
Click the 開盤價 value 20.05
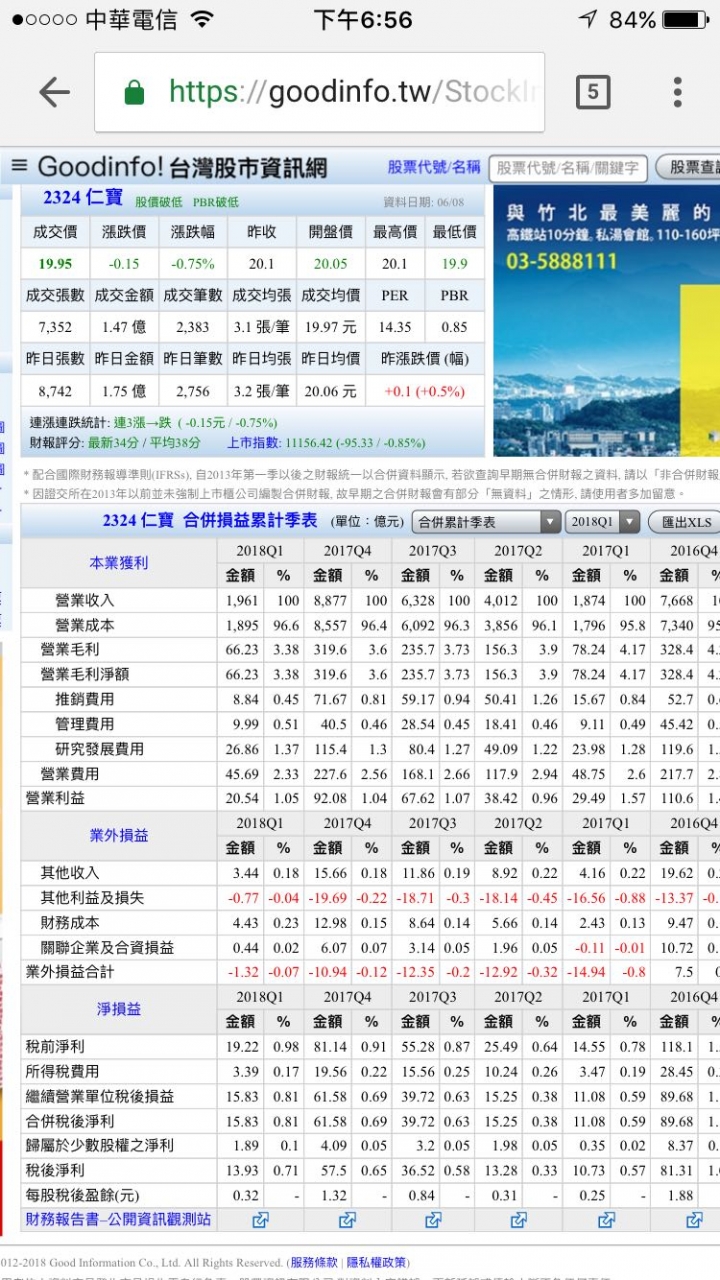(x=330, y=264)
